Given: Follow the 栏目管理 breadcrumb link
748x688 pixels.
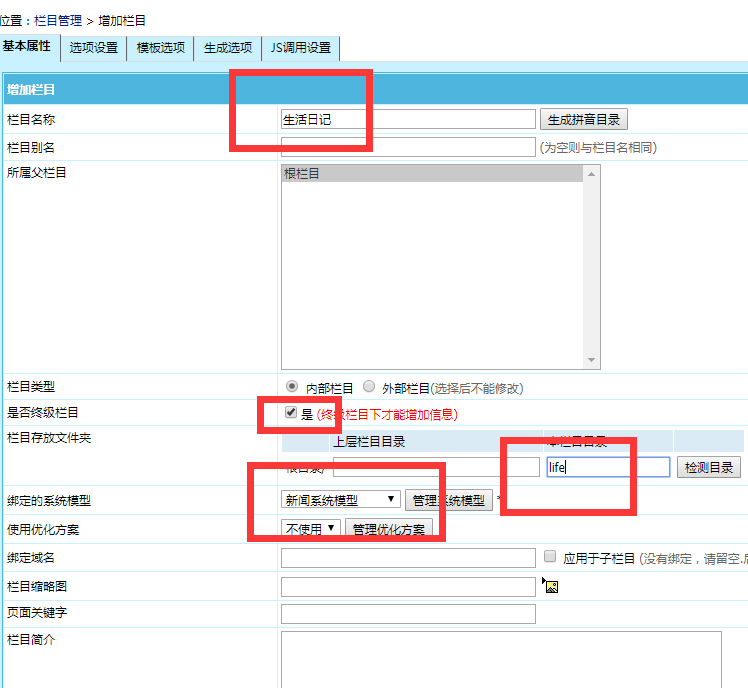Looking at the screenshot, I should pyautogui.click(x=58, y=21).
